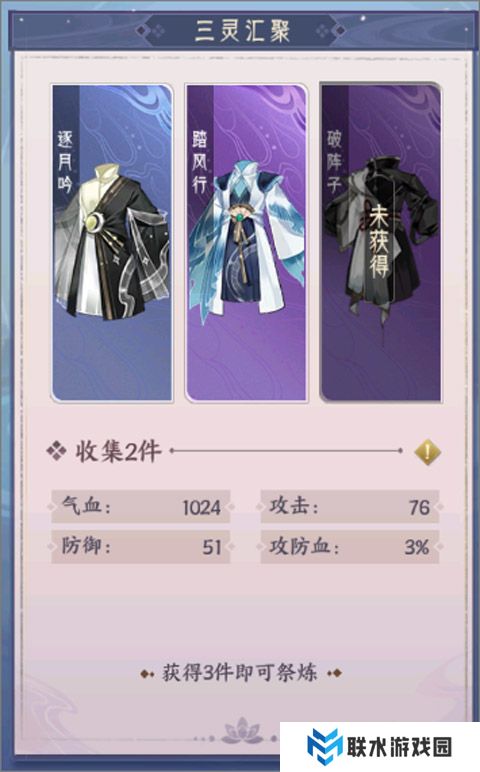Viewport: 480px width, 772px height.
Task: Click the 攻防血 3% stat row
Action: (350, 547)
